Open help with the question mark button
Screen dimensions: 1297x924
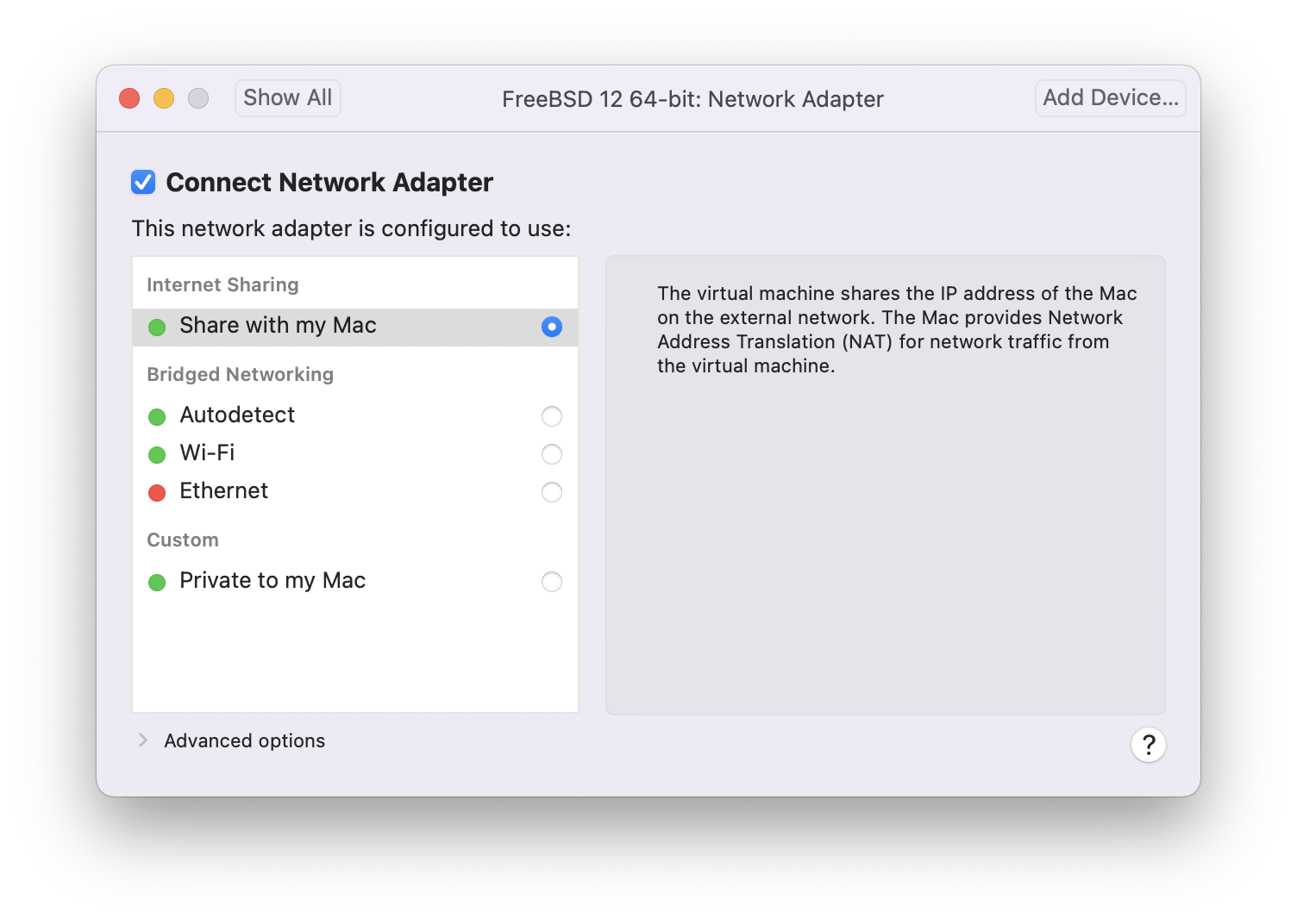(x=1148, y=745)
